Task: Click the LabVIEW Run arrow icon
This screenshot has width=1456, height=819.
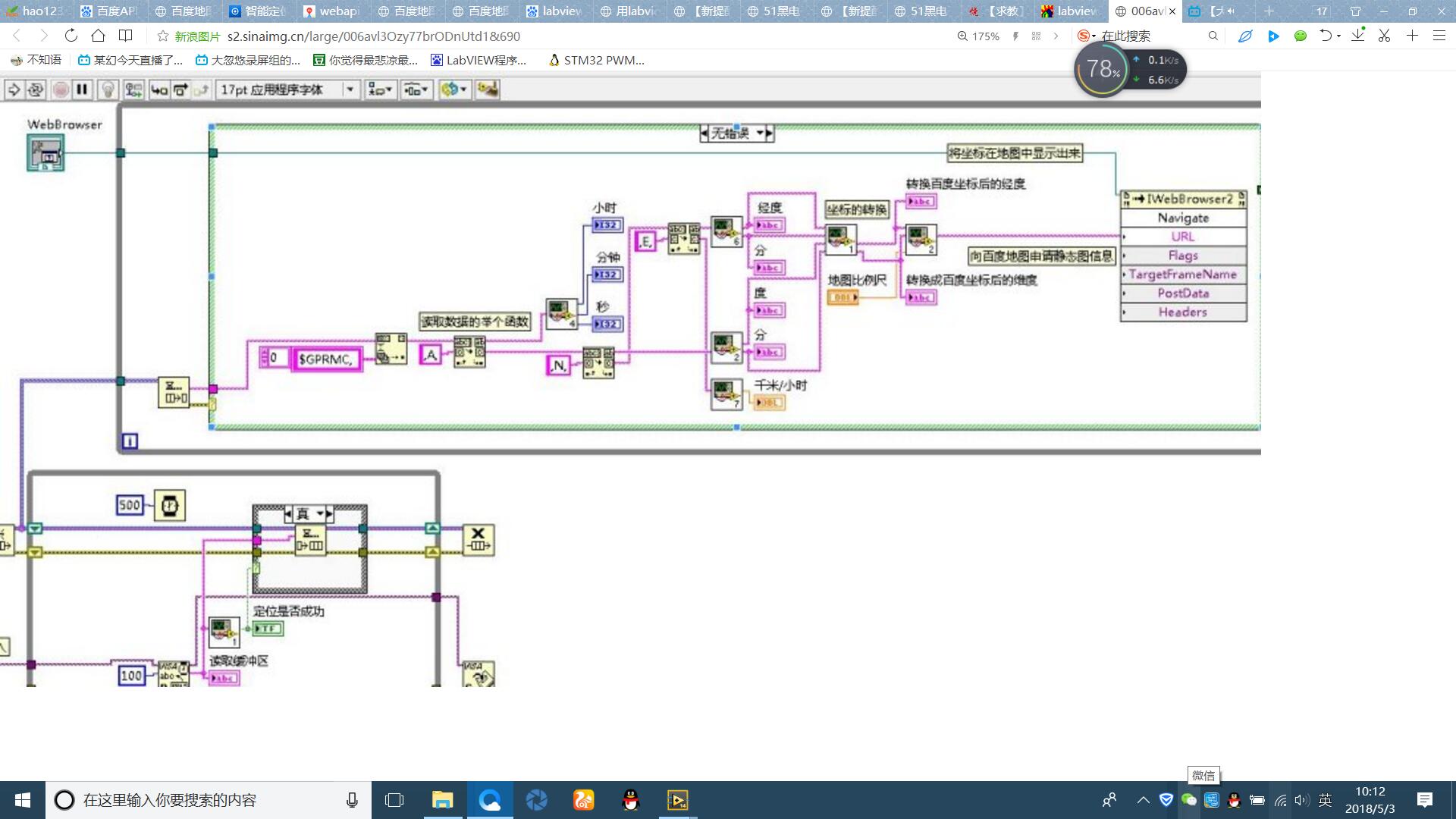Action: click(x=14, y=89)
